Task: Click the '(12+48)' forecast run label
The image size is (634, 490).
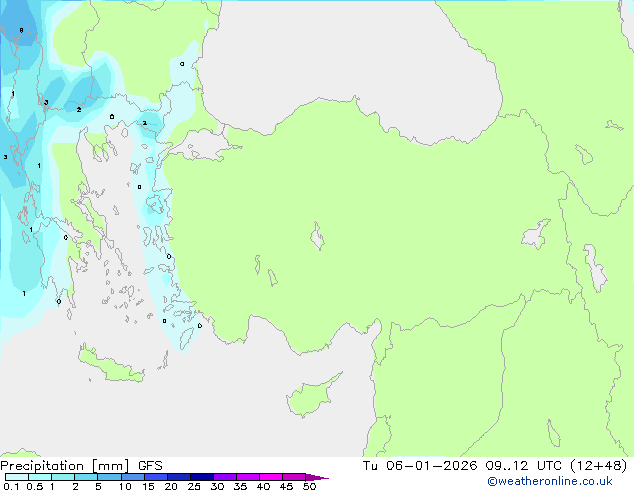Action: coord(599,466)
